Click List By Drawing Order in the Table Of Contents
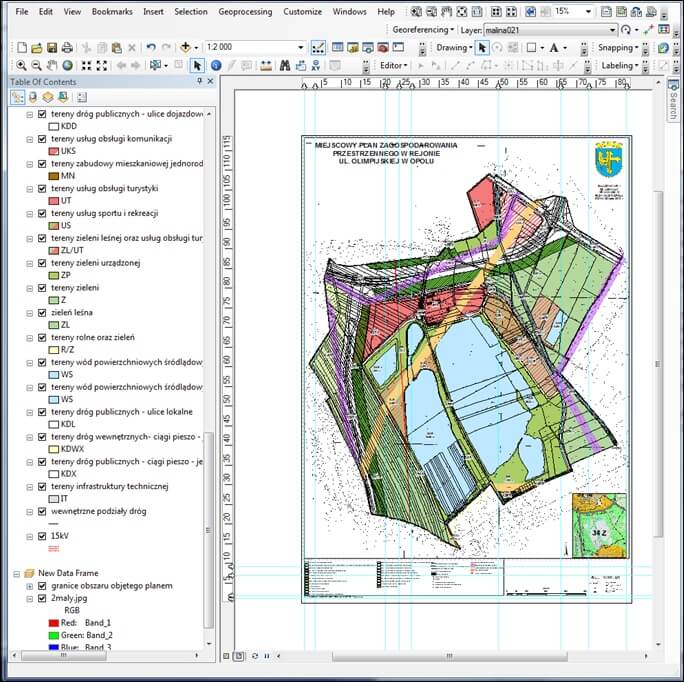Screen dimensions: 684x682 pos(17,97)
